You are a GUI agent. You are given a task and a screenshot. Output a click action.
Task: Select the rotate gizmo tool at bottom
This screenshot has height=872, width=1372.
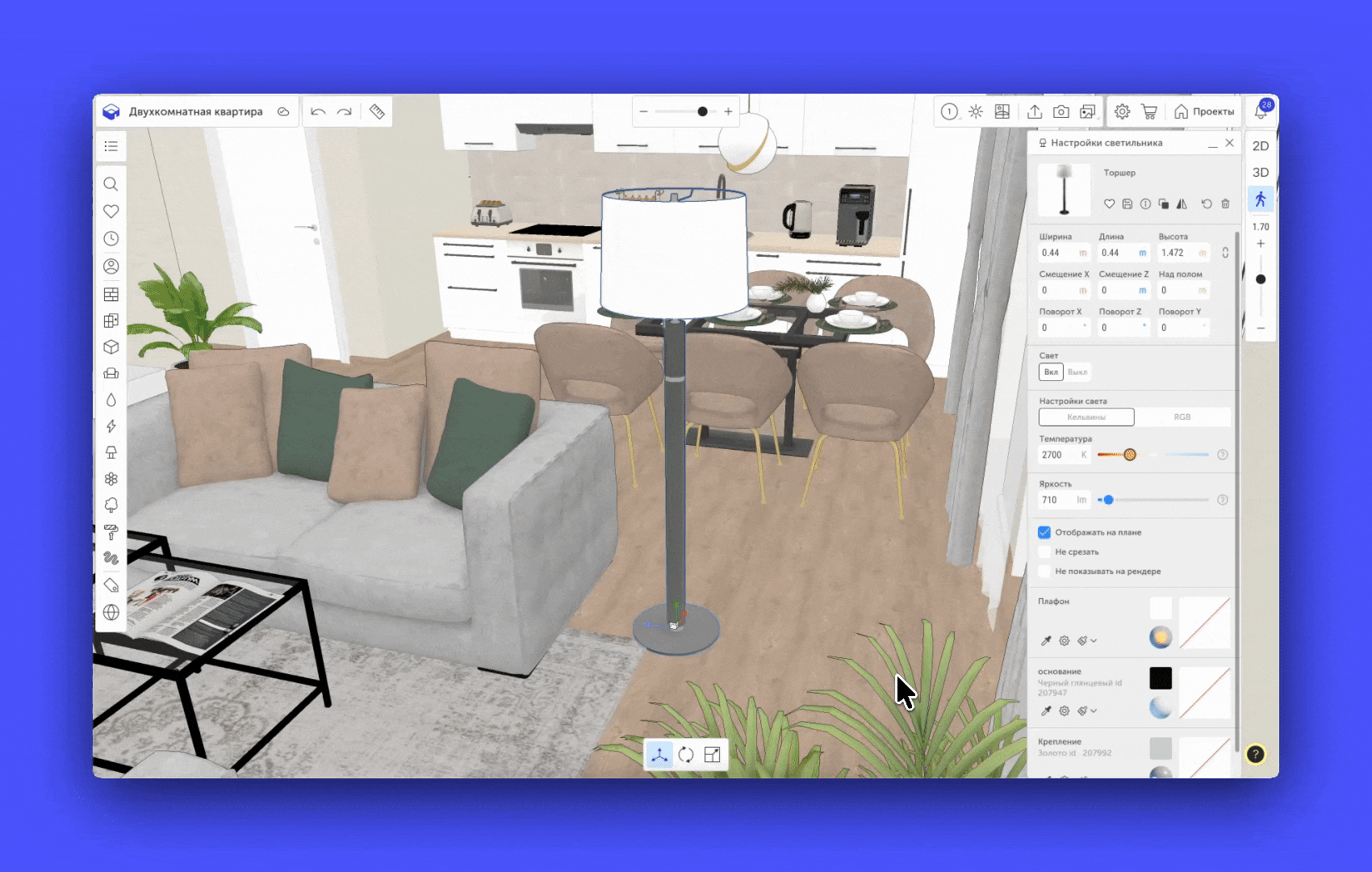click(686, 755)
